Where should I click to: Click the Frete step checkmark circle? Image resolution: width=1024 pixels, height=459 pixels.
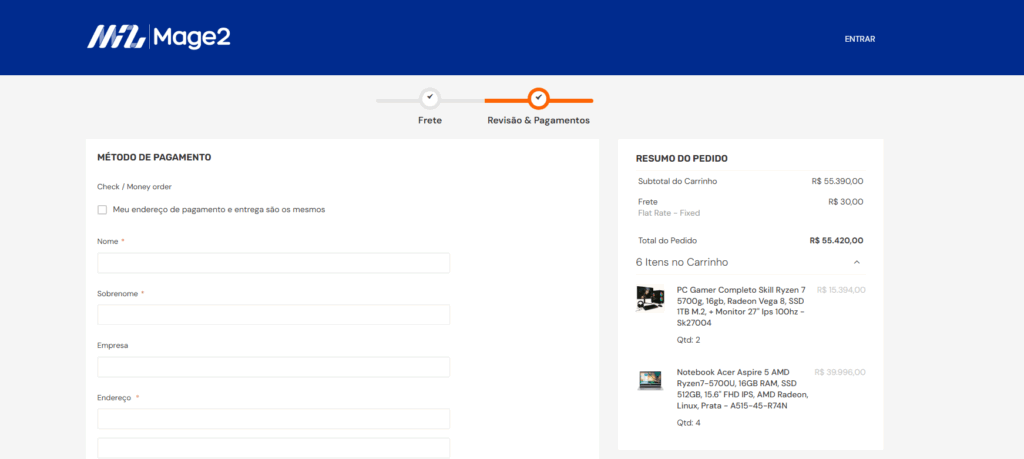(429, 98)
